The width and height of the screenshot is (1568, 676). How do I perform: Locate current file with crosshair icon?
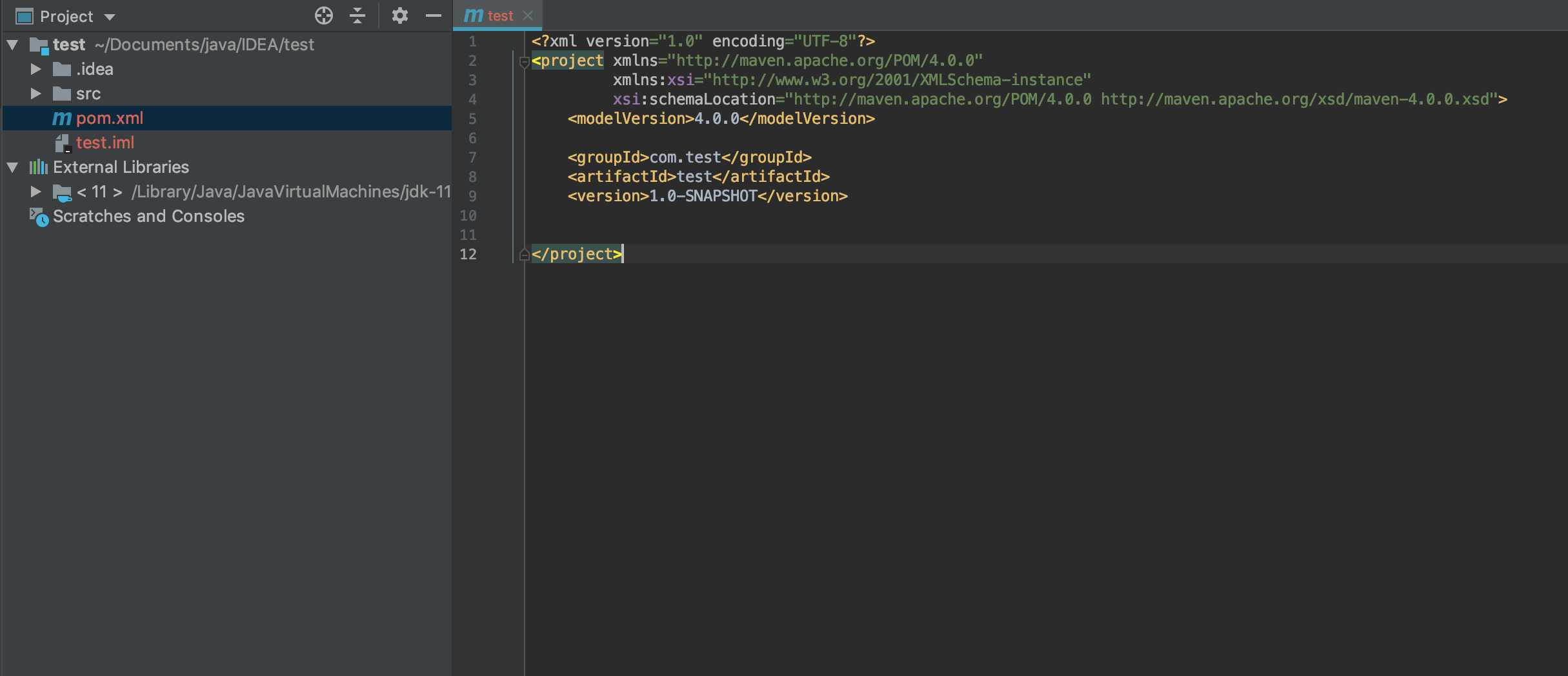(x=324, y=15)
